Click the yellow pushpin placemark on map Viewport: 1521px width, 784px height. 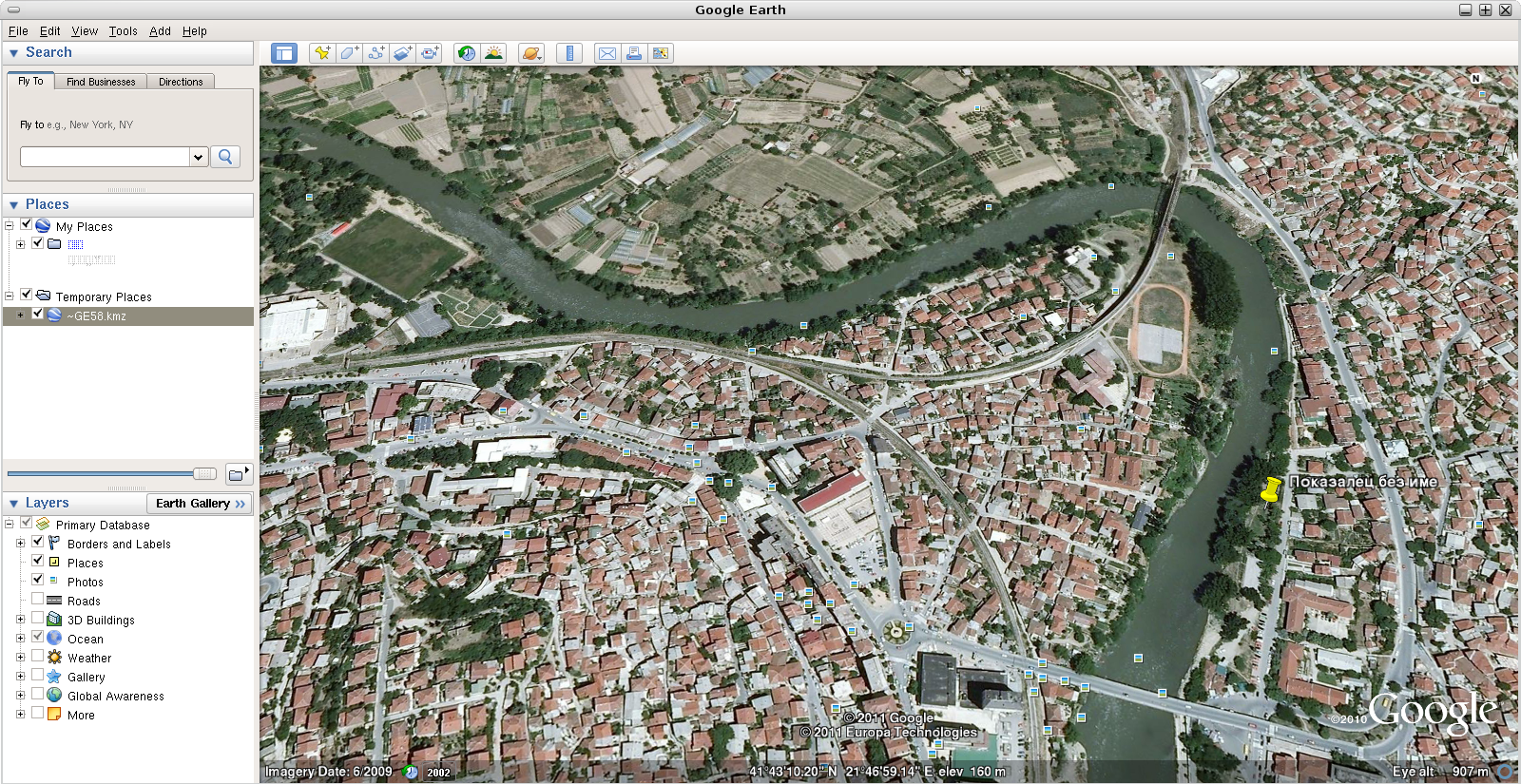pyautogui.click(x=1271, y=489)
